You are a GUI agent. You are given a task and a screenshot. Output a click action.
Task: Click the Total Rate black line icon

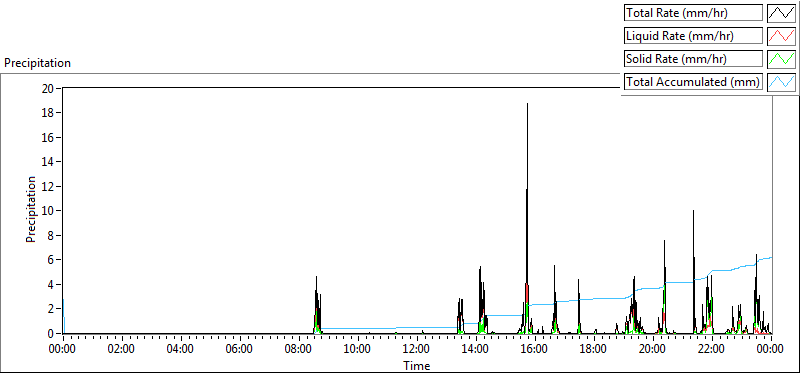(781, 12)
